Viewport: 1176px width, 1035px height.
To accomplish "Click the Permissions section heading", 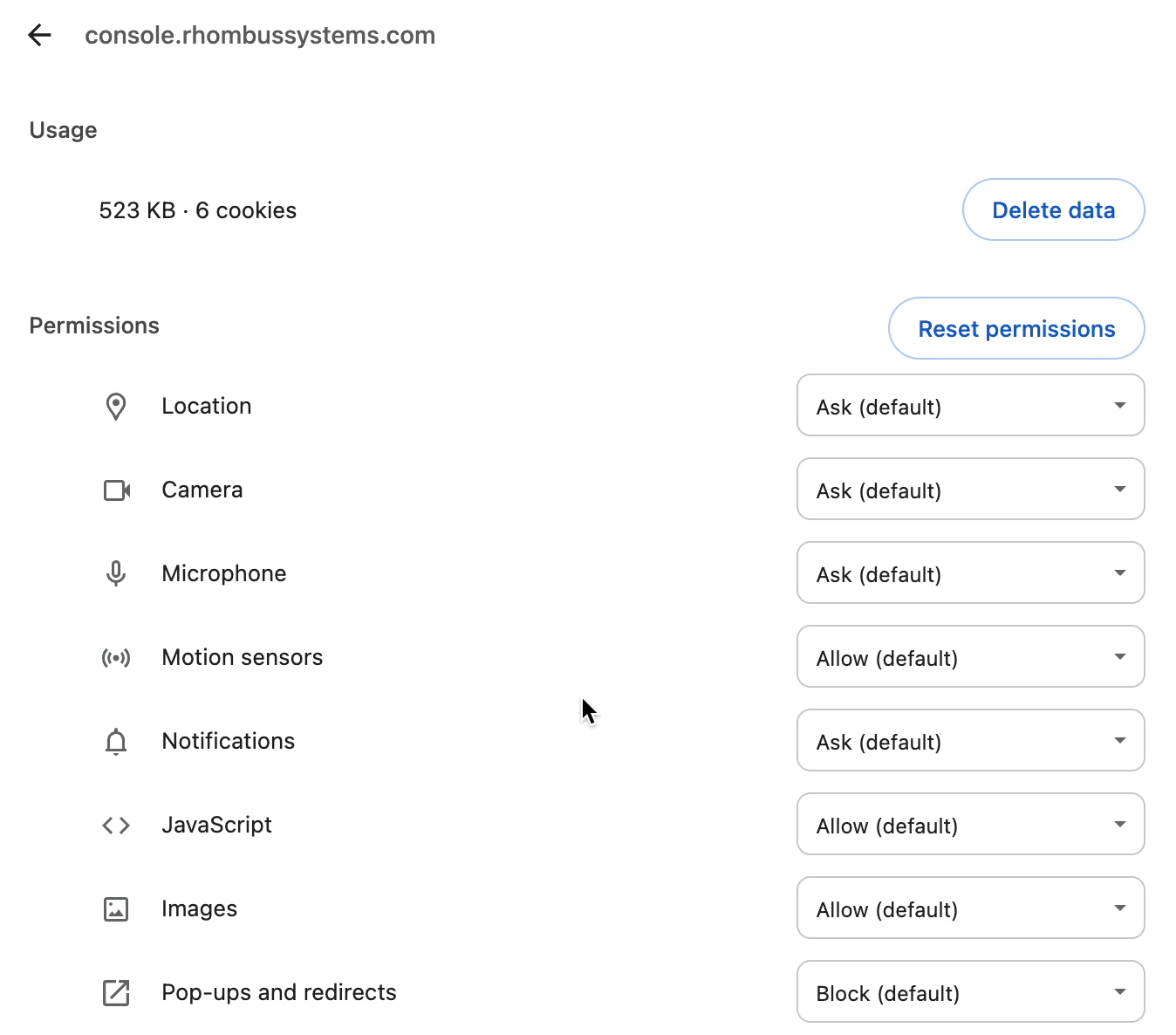I will point(94,326).
